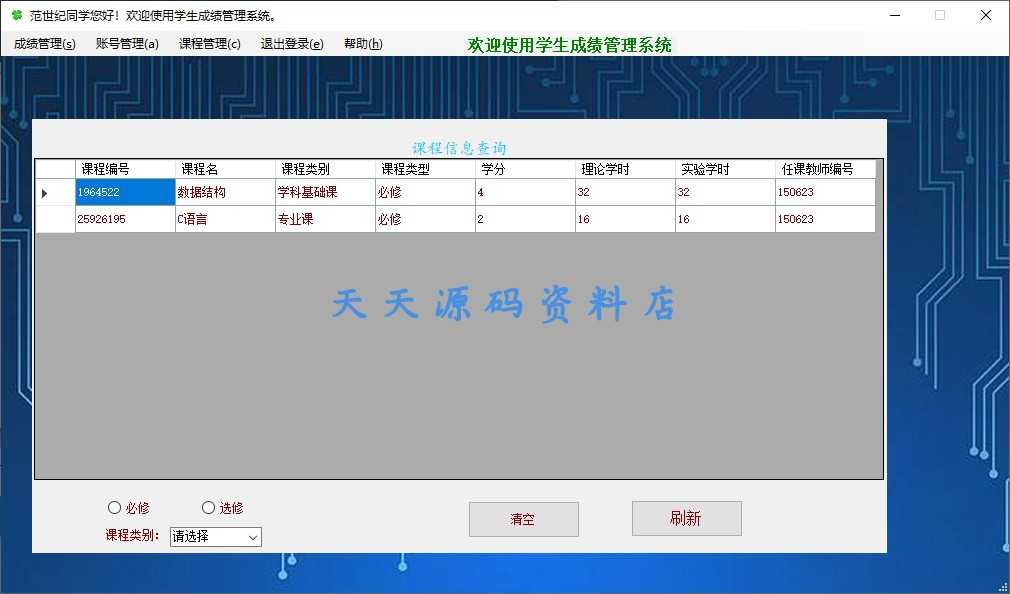
Task: Click the 必修 cell in the C语言 row
Action: pos(425,219)
